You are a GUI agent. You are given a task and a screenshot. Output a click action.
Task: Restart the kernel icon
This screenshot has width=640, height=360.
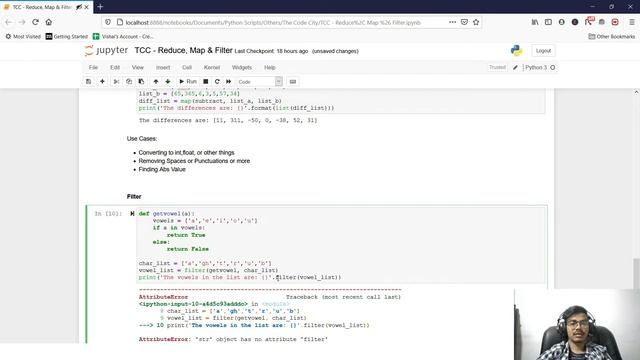click(x=217, y=82)
